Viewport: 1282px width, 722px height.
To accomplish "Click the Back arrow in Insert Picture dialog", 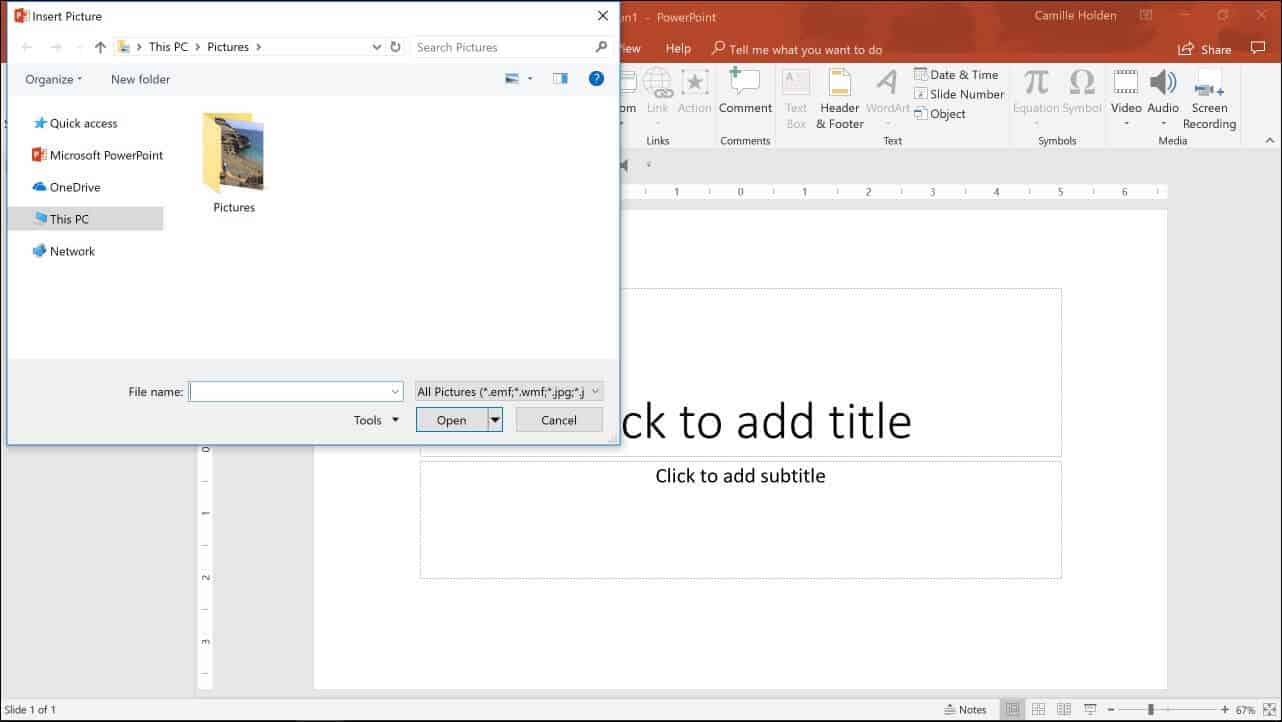I will tap(27, 47).
